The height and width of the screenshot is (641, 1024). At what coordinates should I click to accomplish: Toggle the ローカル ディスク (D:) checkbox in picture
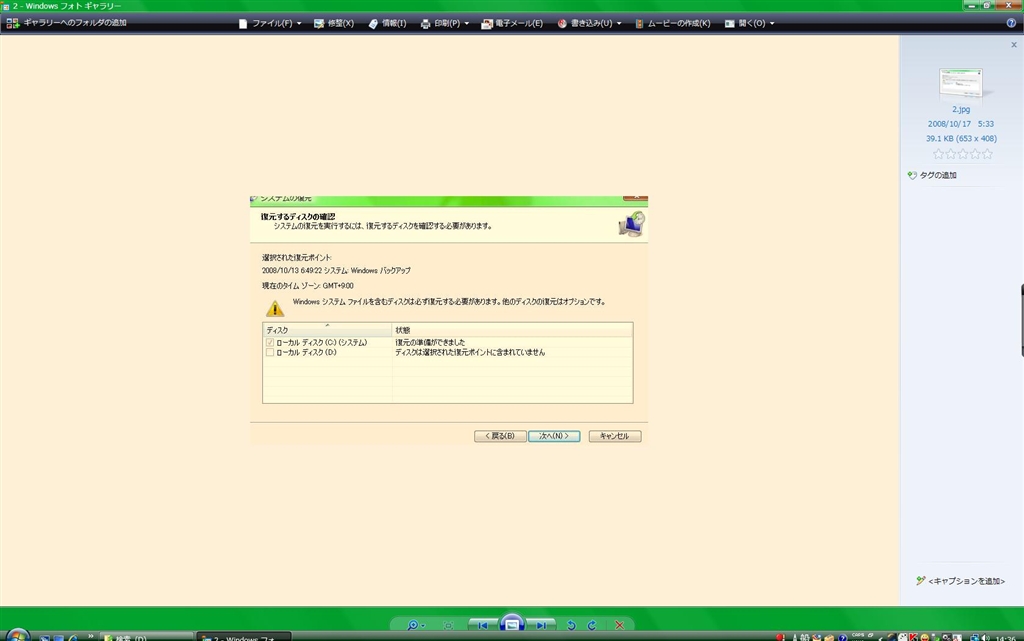[x=270, y=352]
